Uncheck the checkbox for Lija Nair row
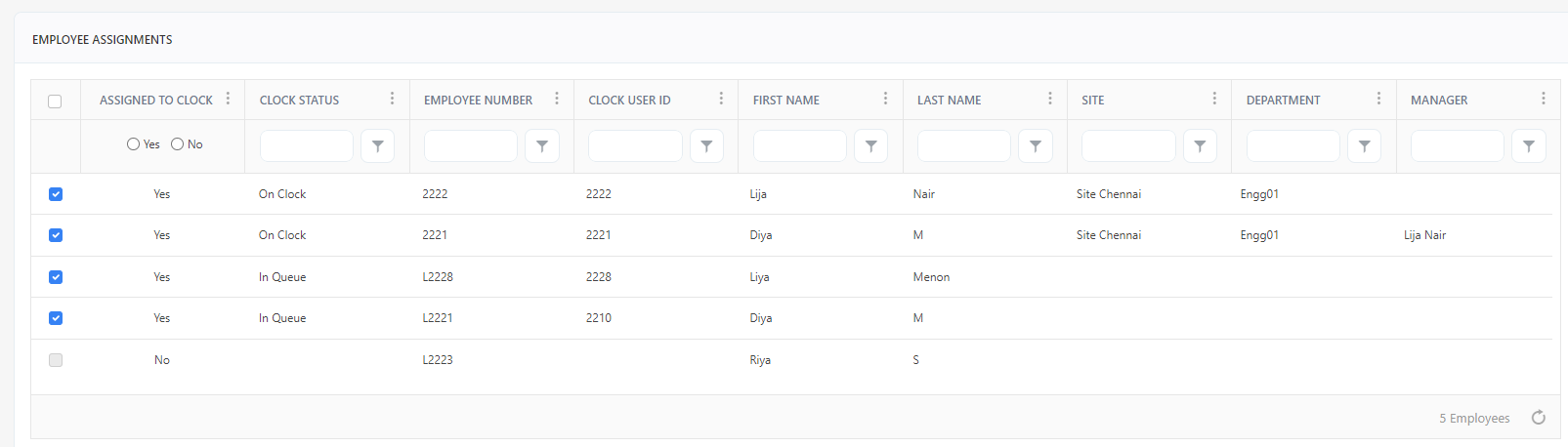1568x447 pixels. 56,194
